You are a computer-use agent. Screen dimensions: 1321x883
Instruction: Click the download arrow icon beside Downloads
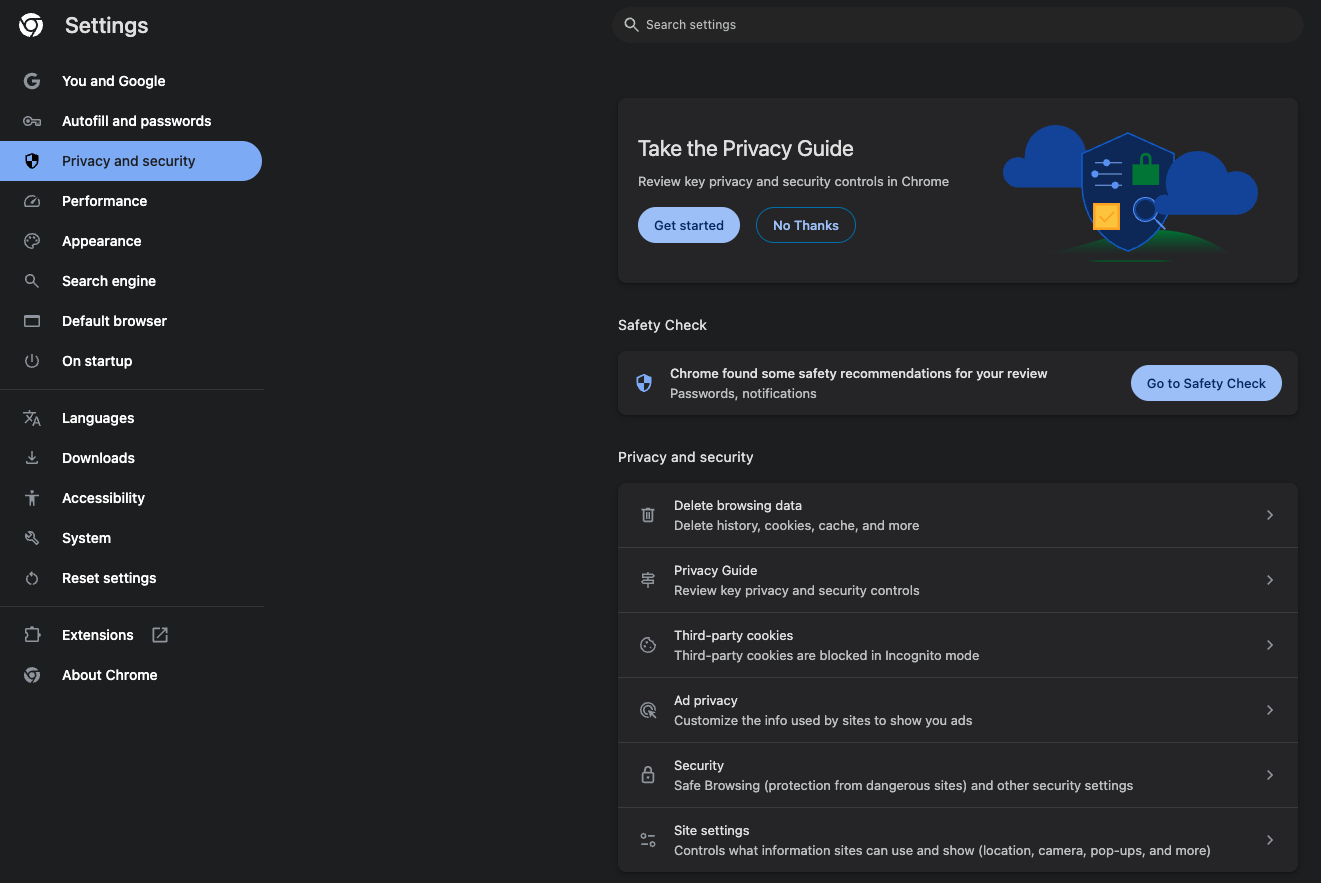[x=32, y=458]
